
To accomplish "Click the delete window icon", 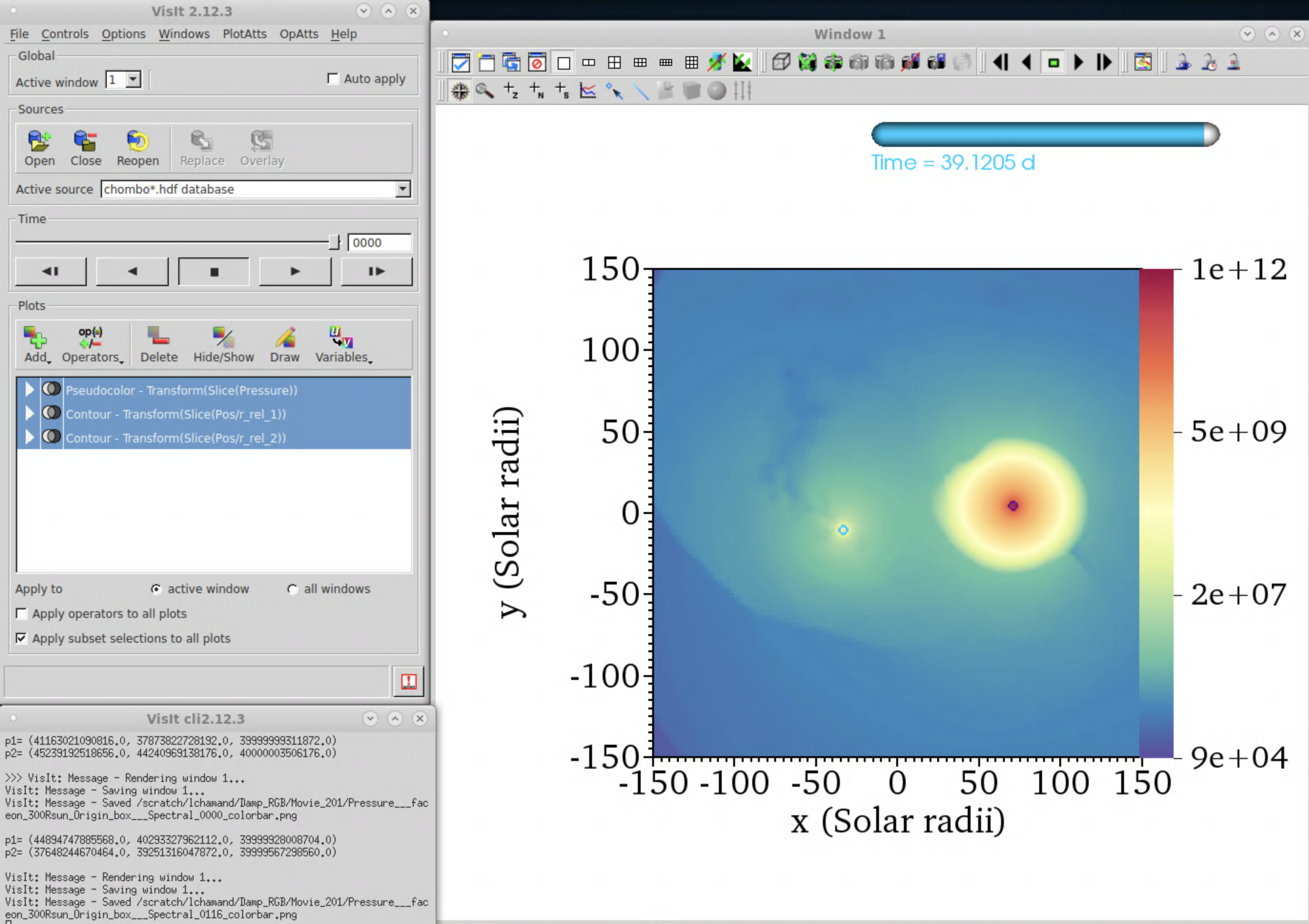I will coord(537,62).
